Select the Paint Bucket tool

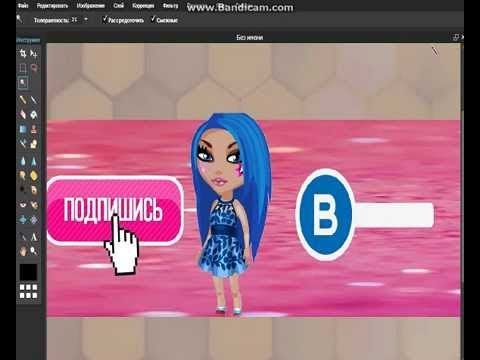tap(34, 115)
